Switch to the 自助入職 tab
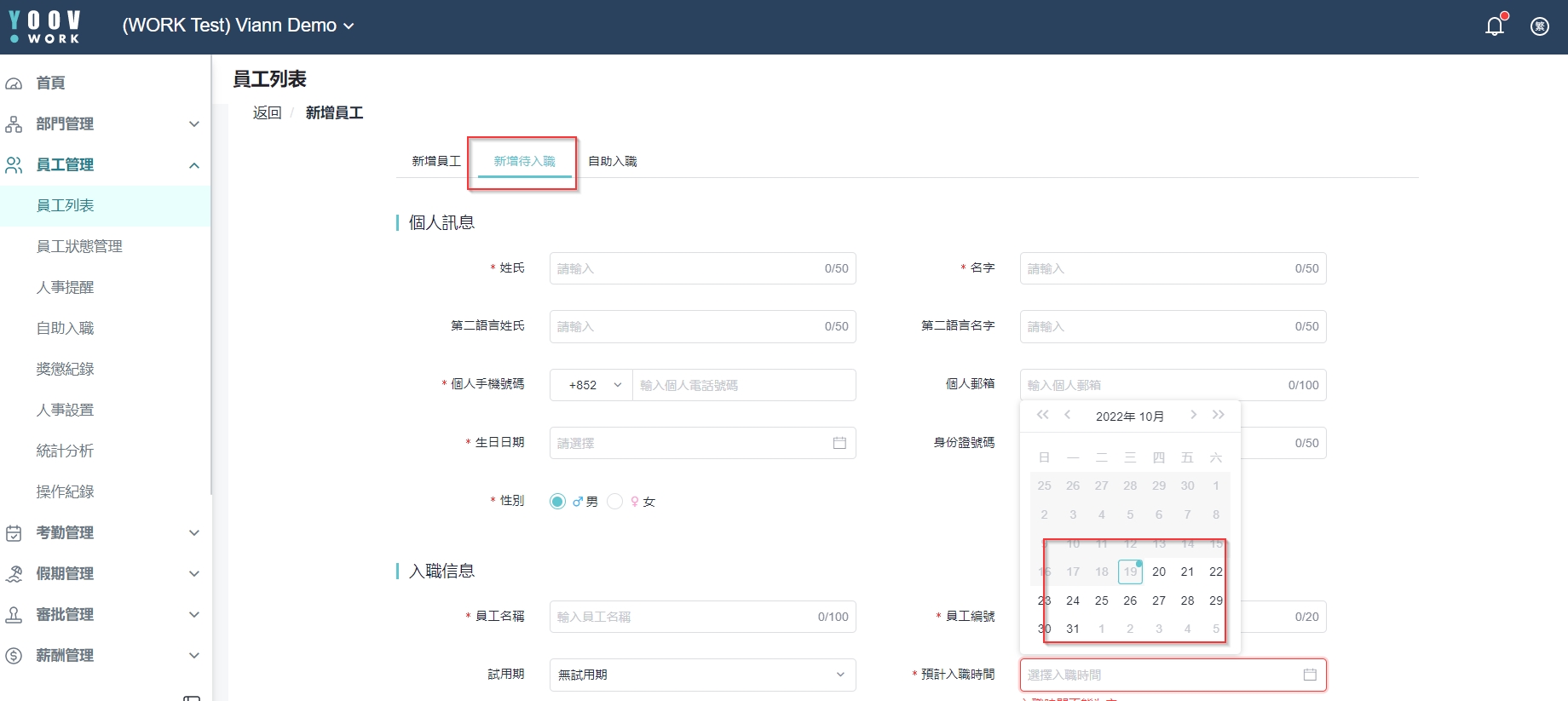 pyautogui.click(x=613, y=161)
